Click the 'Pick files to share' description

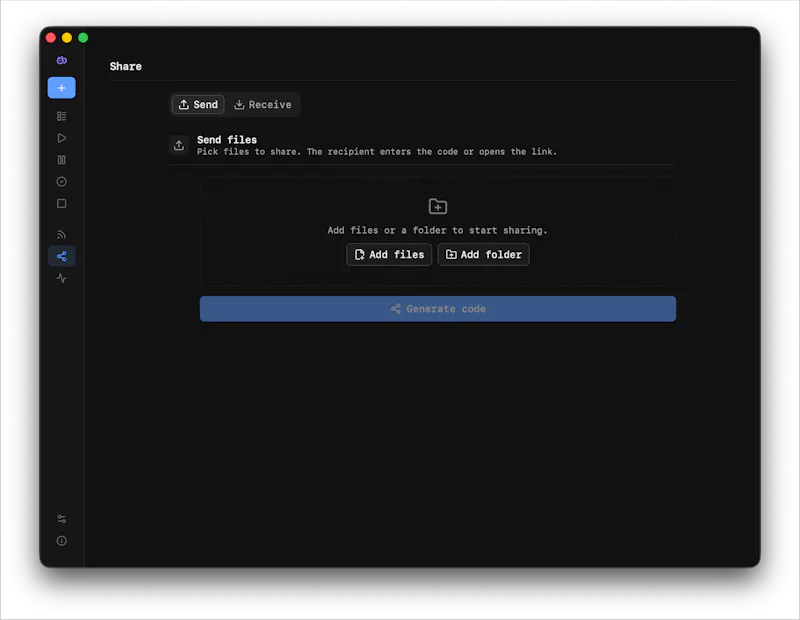coord(377,152)
